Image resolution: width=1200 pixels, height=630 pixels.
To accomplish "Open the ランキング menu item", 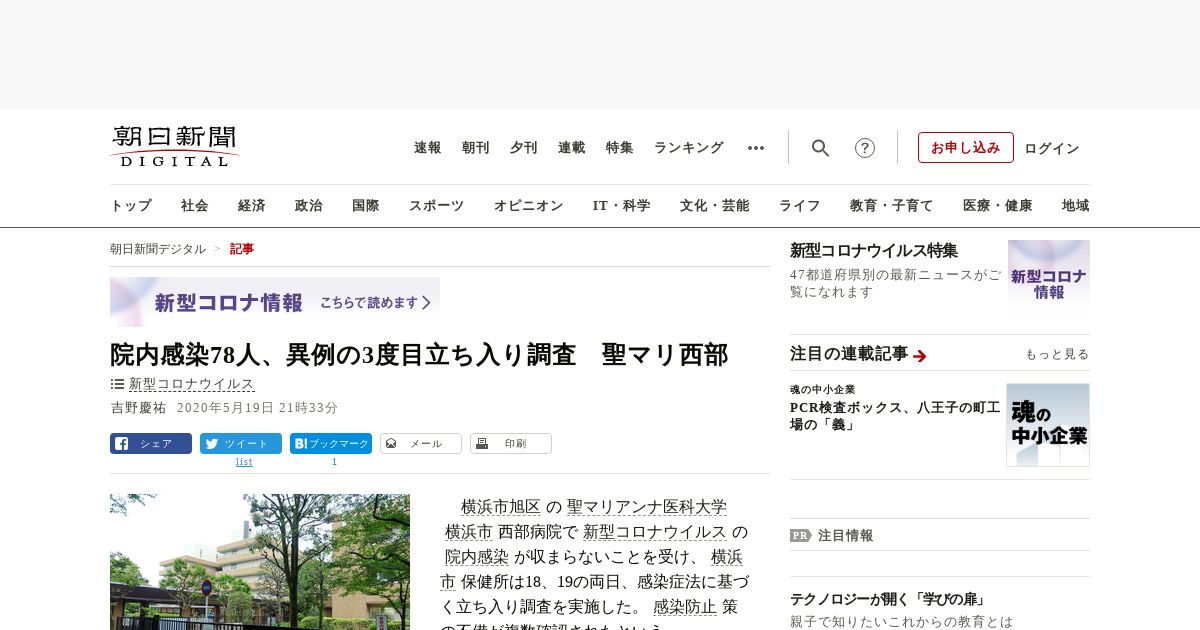I will click(x=689, y=148).
